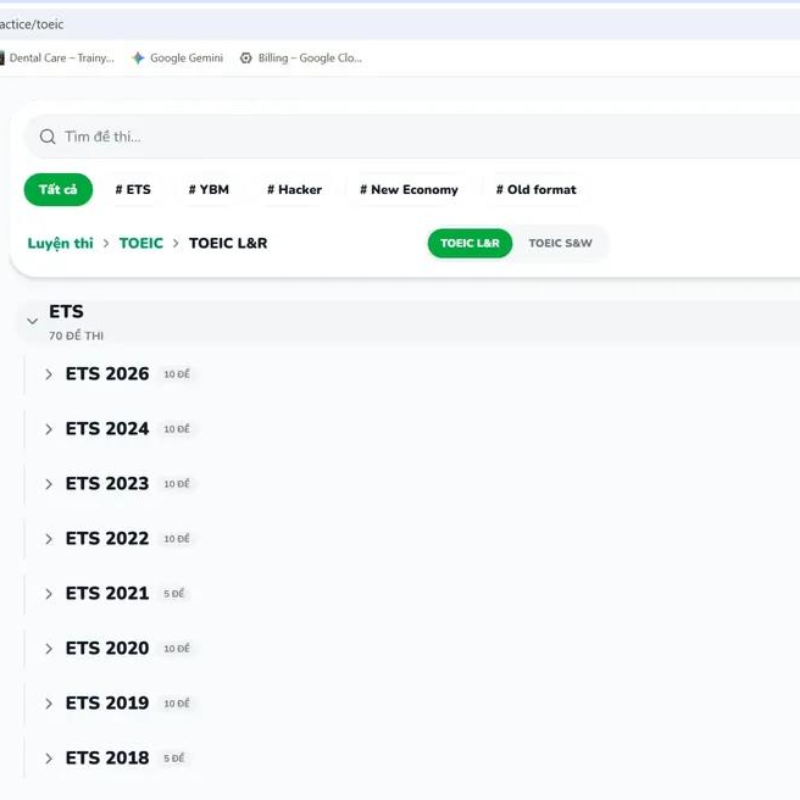The height and width of the screenshot is (800, 800).
Task: Open the Google Gemini bookmark icon
Action: 138,58
